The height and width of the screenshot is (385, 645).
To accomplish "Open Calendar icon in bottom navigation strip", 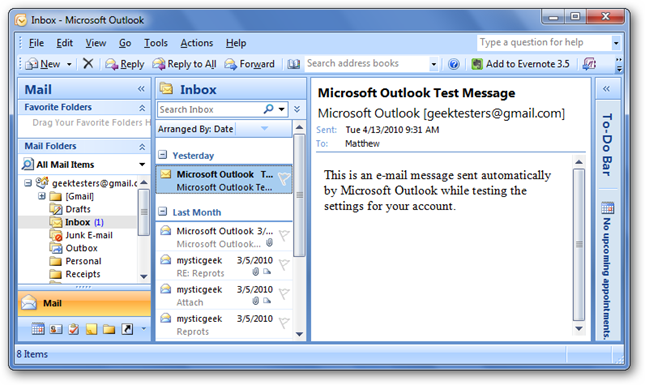I will click(38, 329).
